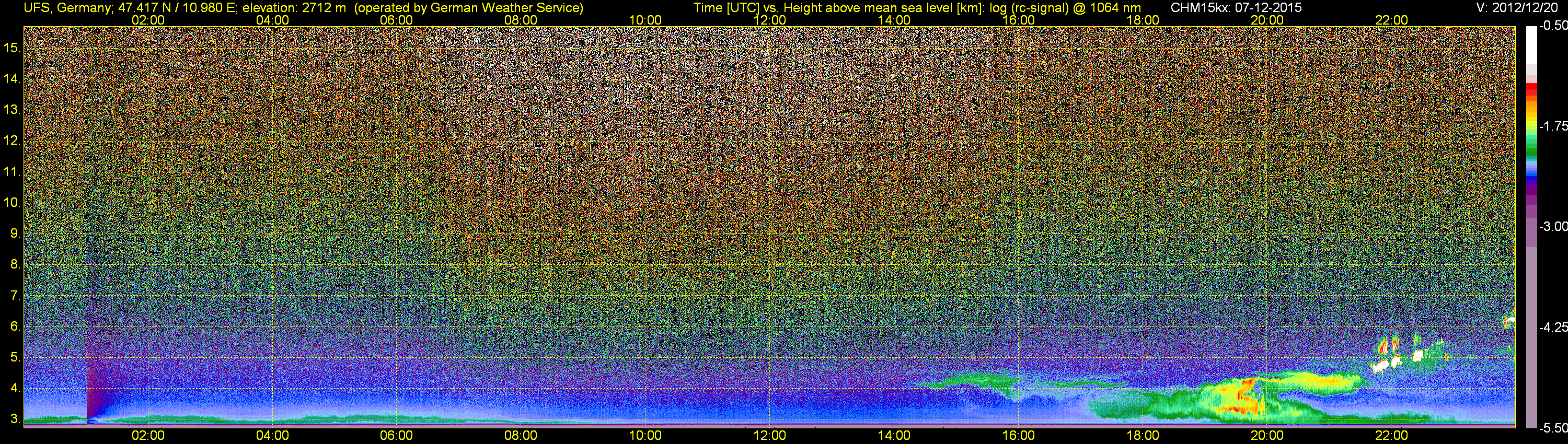The image size is (1568, 444).
Task: Click the 02:00 label on upper time axis
Action: click(148, 20)
